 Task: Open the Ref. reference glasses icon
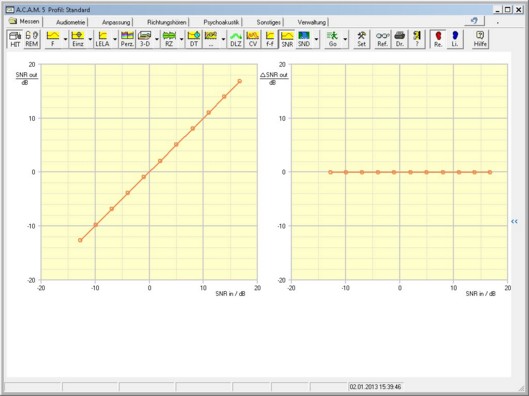coord(383,39)
